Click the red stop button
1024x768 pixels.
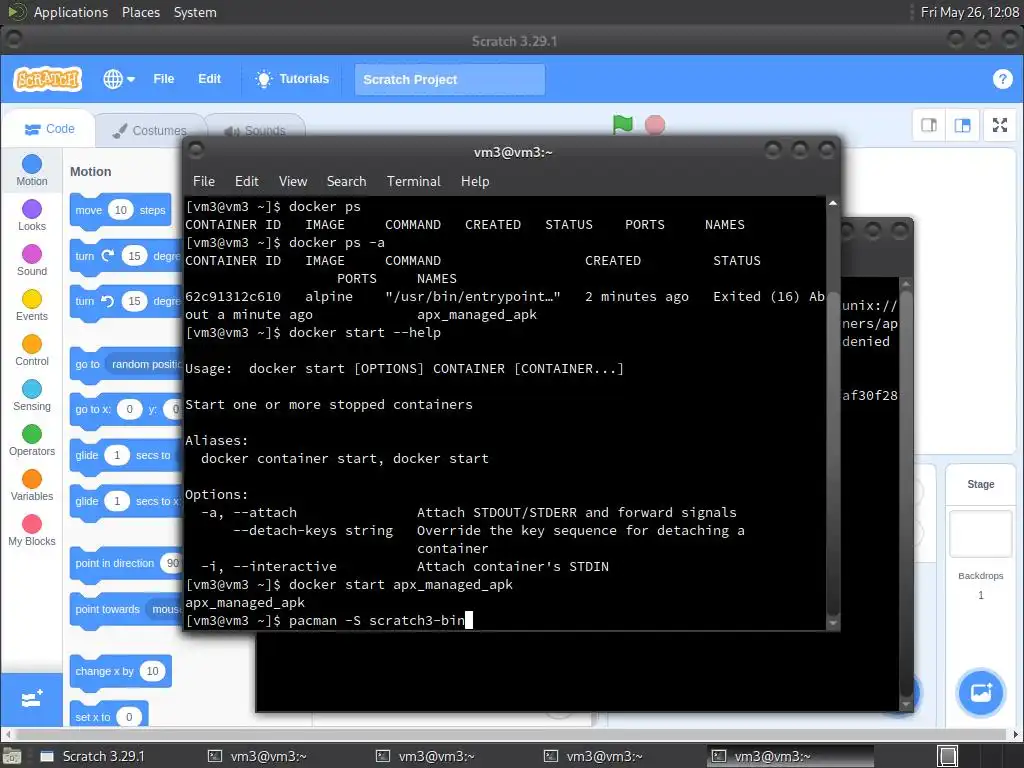pyautogui.click(x=654, y=125)
